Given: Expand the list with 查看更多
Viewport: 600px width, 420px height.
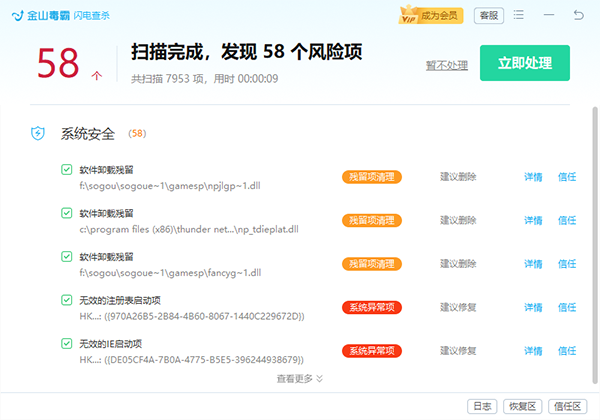Looking at the screenshot, I should click(300, 379).
